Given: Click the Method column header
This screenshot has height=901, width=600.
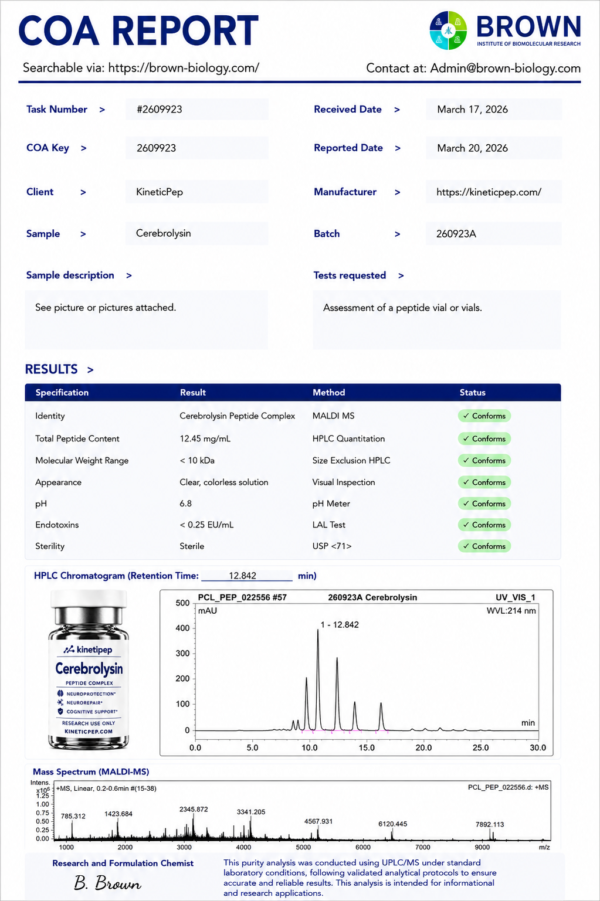Looking at the screenshot, I should (329, 392).
